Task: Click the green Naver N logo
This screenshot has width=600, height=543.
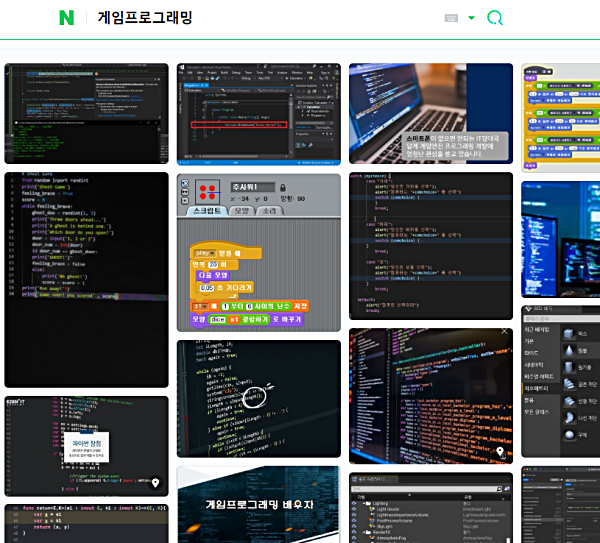Action: pyautogui.click(x=67, y=18)
